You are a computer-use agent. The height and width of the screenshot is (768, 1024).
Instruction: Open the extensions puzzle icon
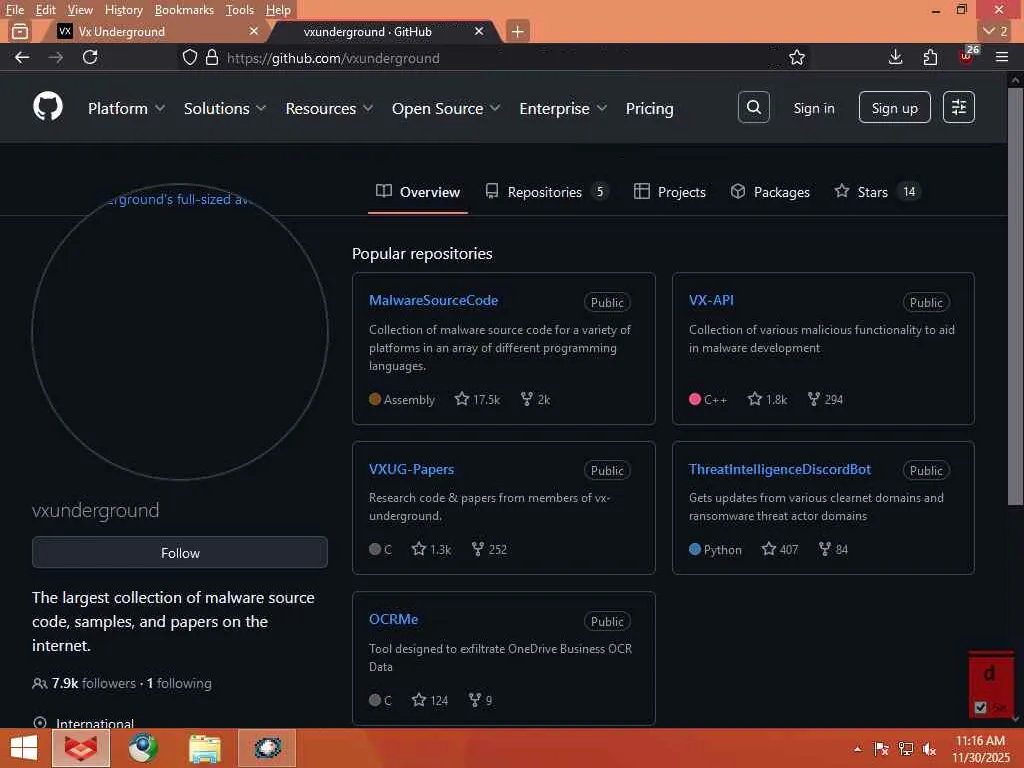tap(930, 57)
